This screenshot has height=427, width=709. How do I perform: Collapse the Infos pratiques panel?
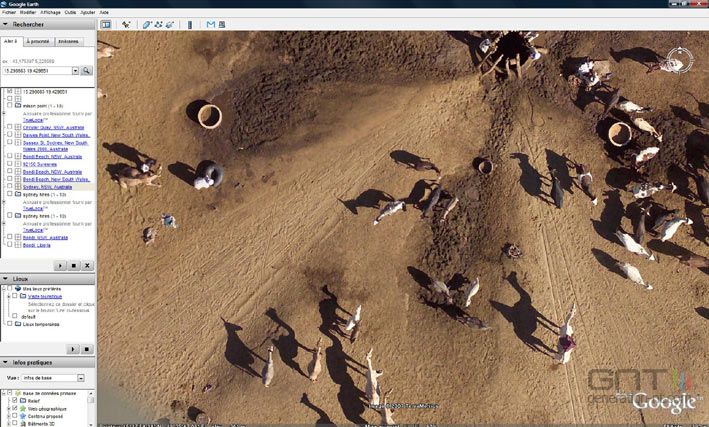click(5, 363)
